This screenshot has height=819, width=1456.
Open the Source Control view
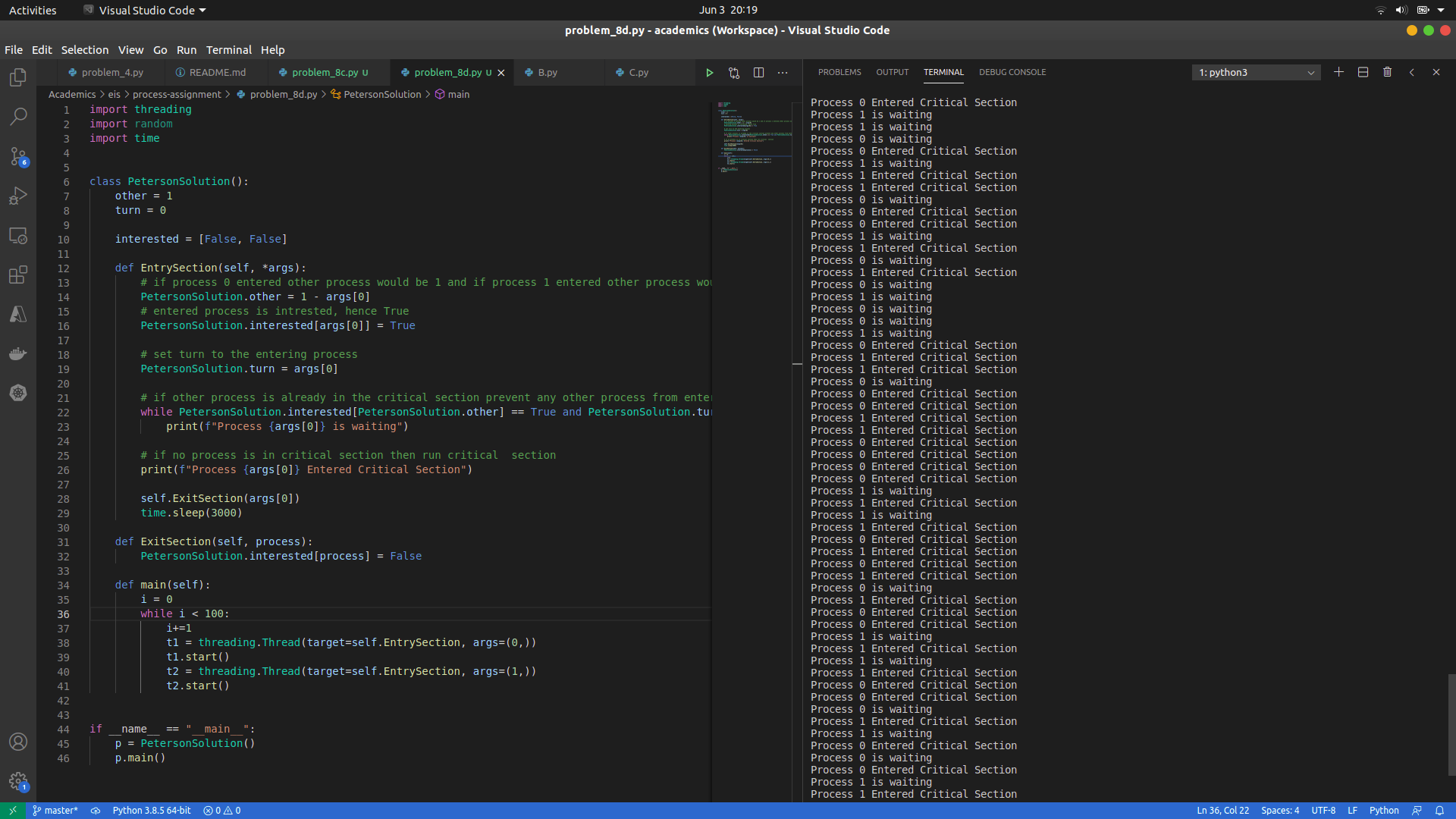[x=18, y=156]
